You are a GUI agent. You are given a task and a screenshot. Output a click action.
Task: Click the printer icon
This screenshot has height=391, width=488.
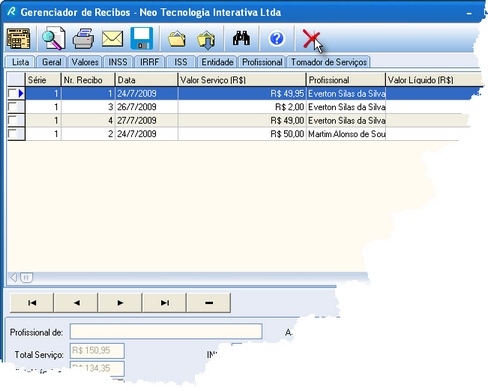[x=83, y=39]
